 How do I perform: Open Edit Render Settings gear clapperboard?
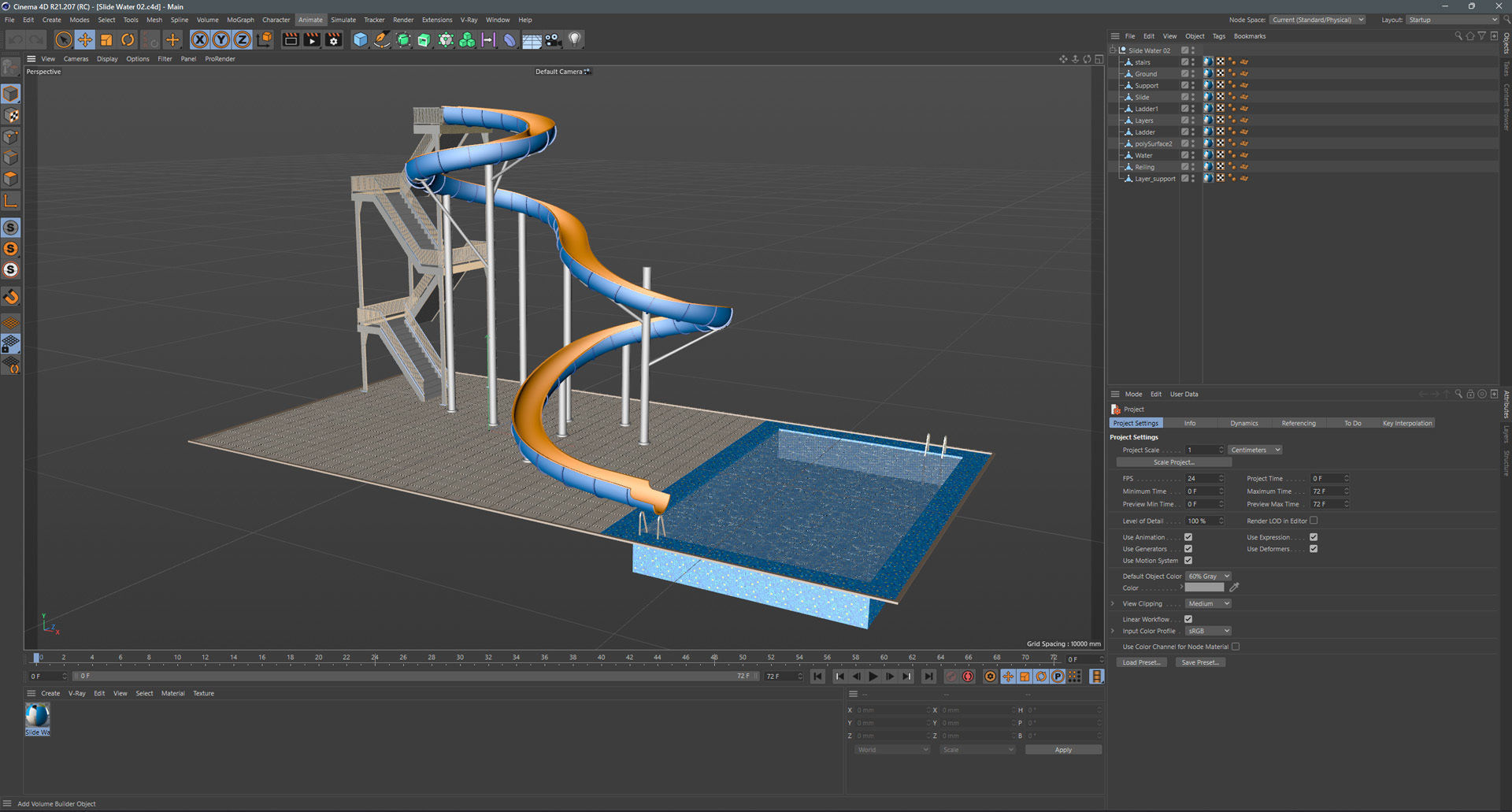pos(334,39)
